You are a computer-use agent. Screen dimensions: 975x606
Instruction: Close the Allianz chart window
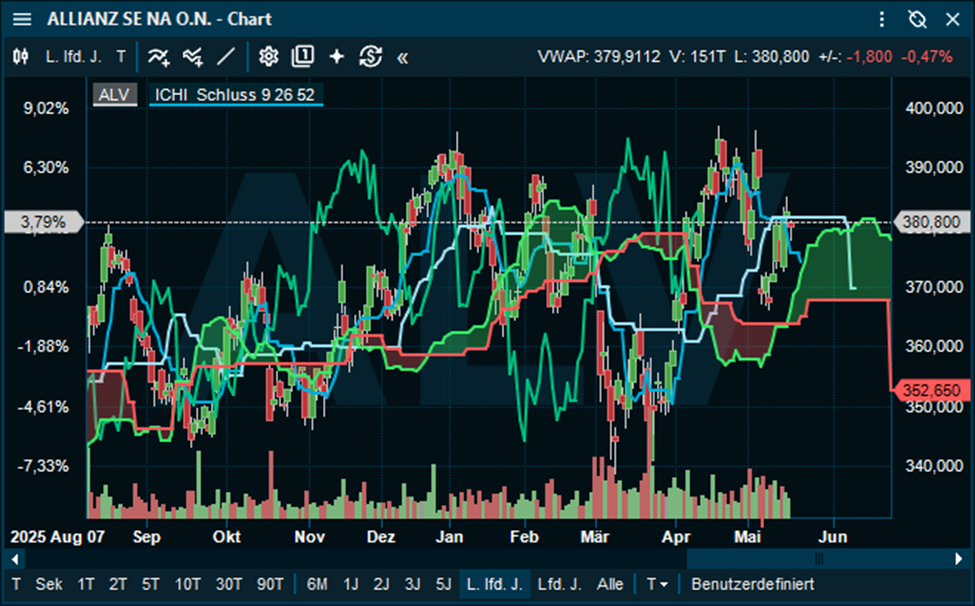[953, 19]
